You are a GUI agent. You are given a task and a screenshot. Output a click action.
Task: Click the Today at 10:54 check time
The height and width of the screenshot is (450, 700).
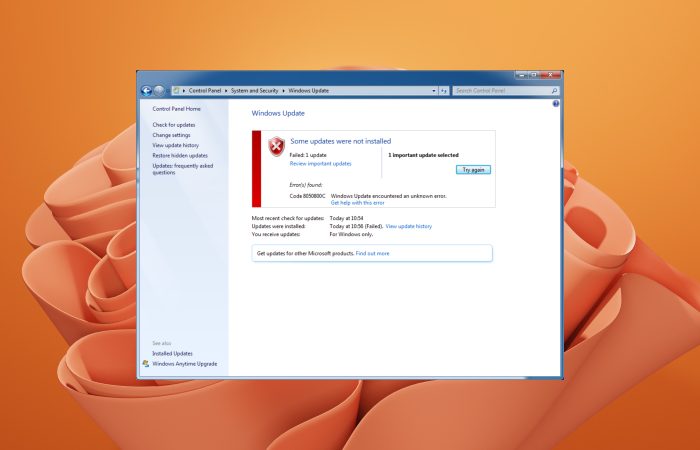coord(346,219)
